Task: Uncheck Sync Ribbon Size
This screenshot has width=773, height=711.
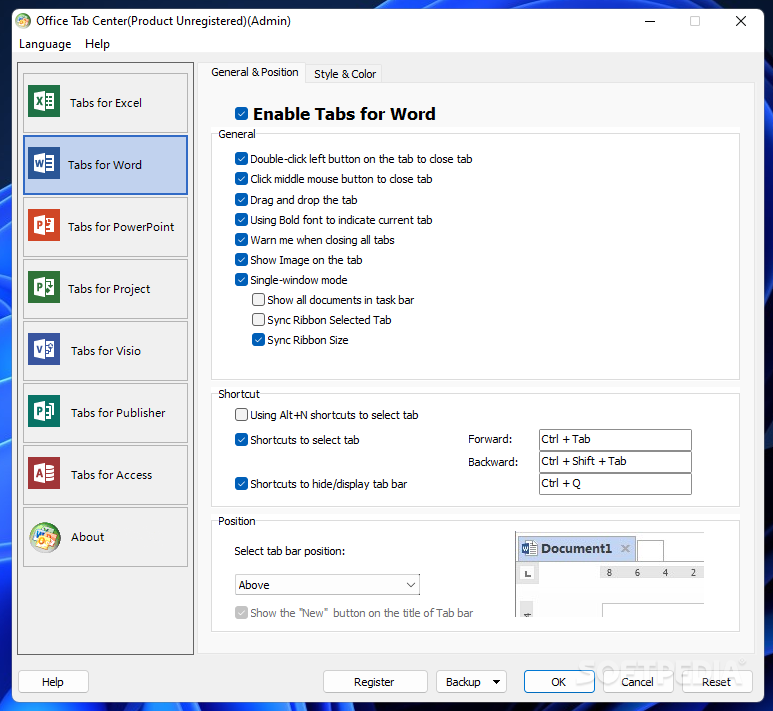Action: (258, 340)
